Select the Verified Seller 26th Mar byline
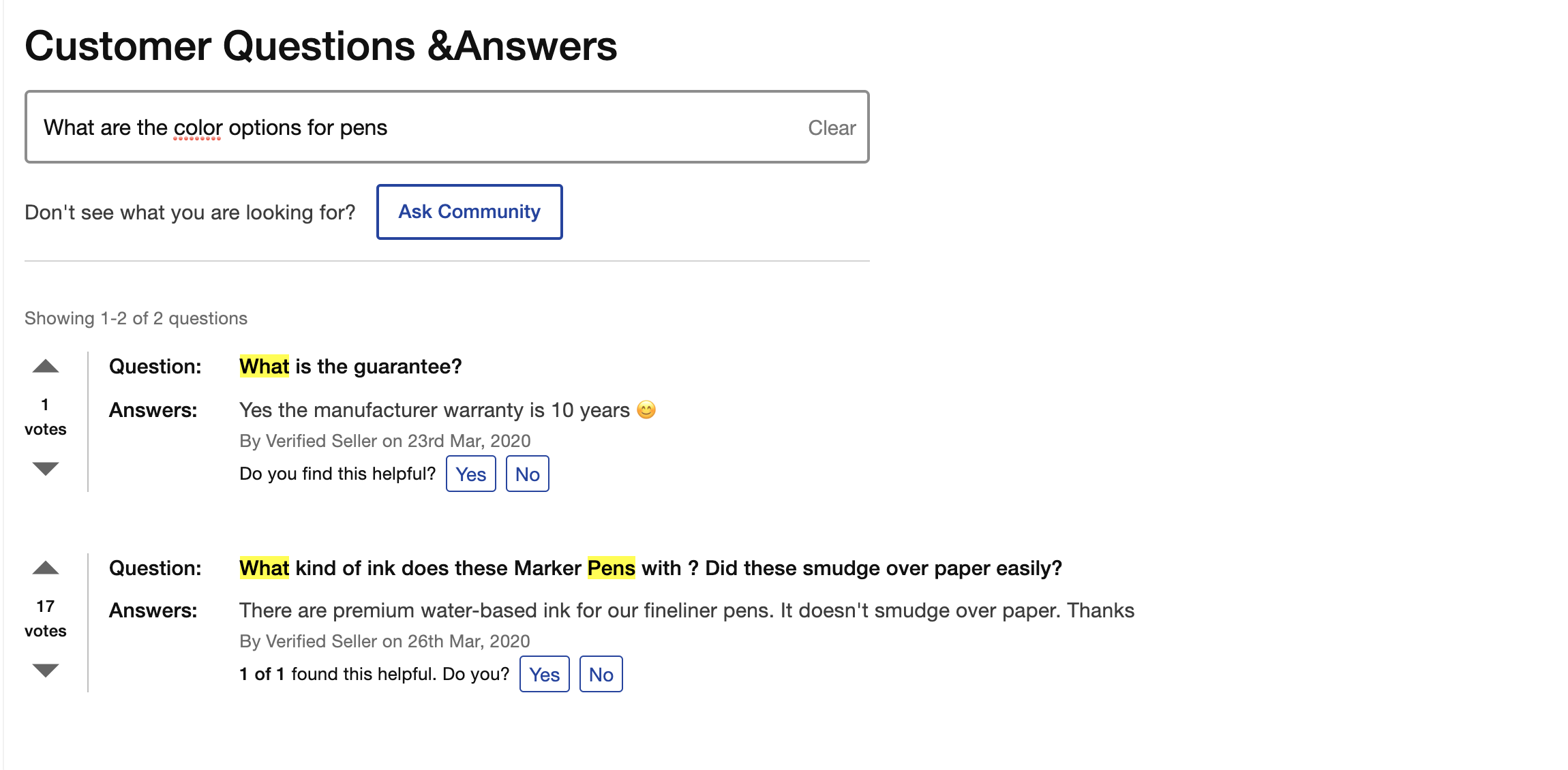 click(385, 641)
